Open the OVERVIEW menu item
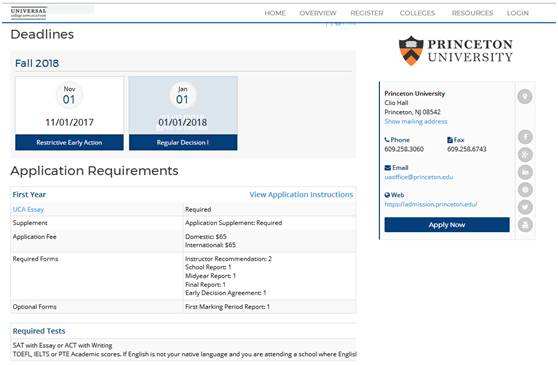558x365 pixels. pos(317,13)
